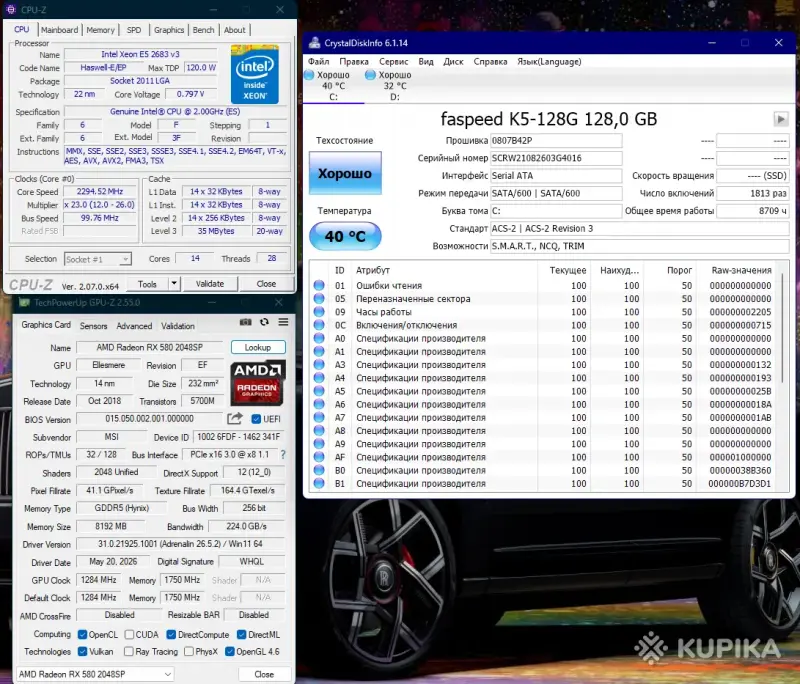Click status dot for attribute 0C
Image resolution: width=800 pixels, height=684 pixels.
coord(319,325)
